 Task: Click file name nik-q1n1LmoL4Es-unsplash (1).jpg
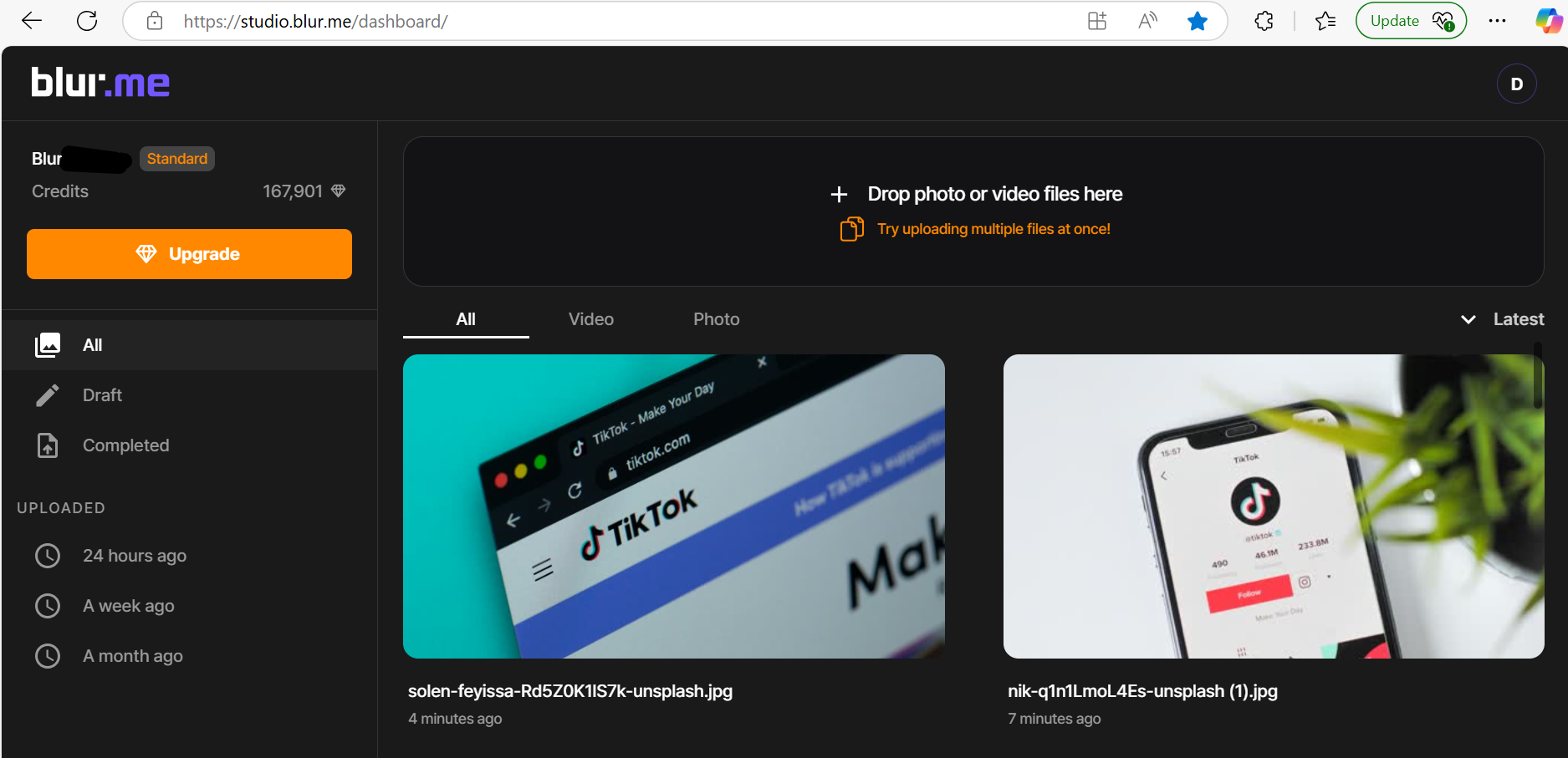1142,691
